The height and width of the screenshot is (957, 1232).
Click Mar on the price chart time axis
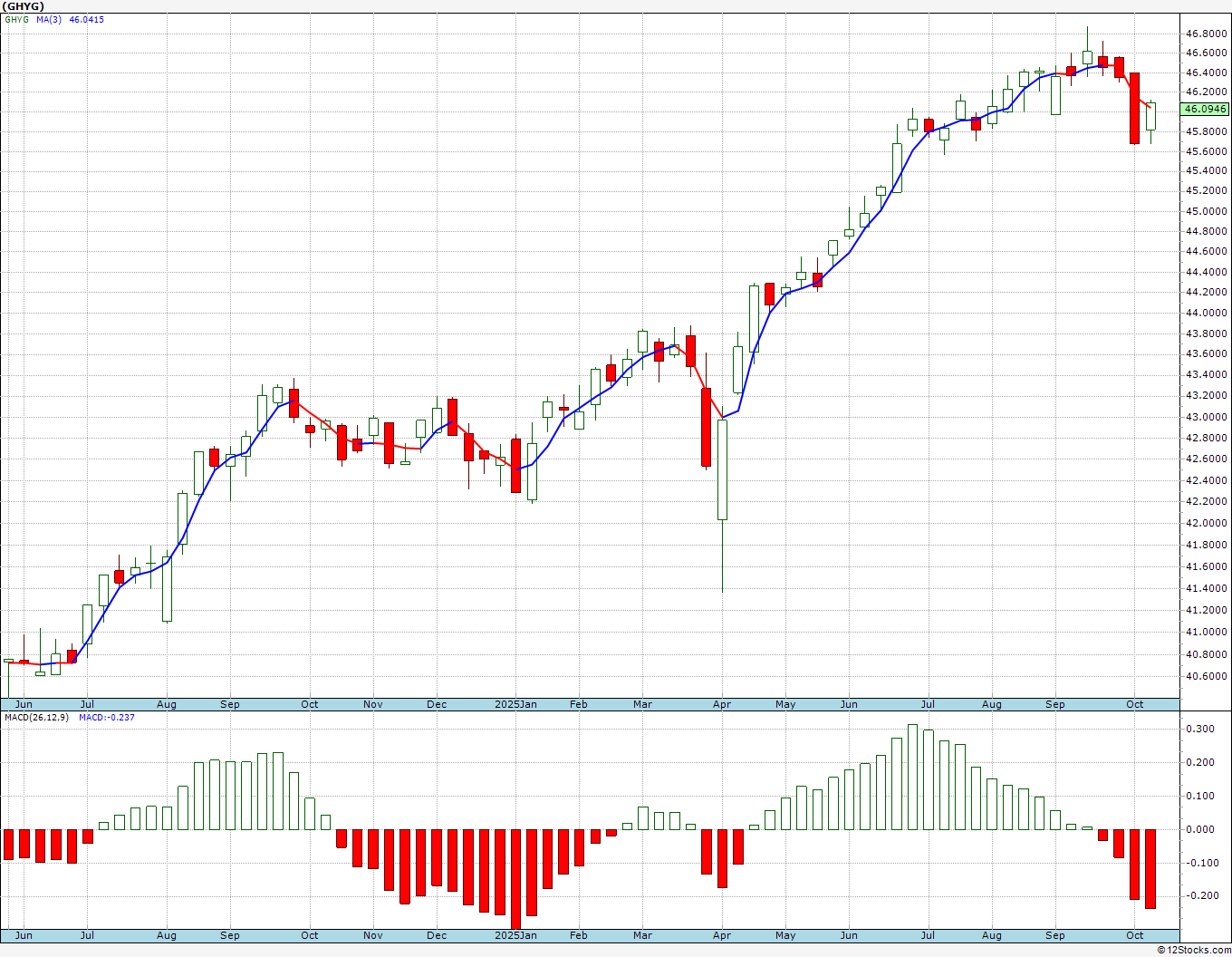pyautogui.click(x=642, y=704)
